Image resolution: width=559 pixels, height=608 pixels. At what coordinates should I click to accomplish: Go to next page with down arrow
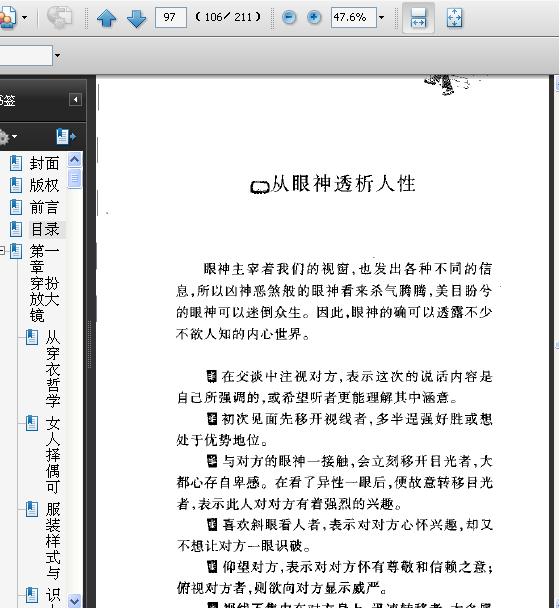[136, 18]
